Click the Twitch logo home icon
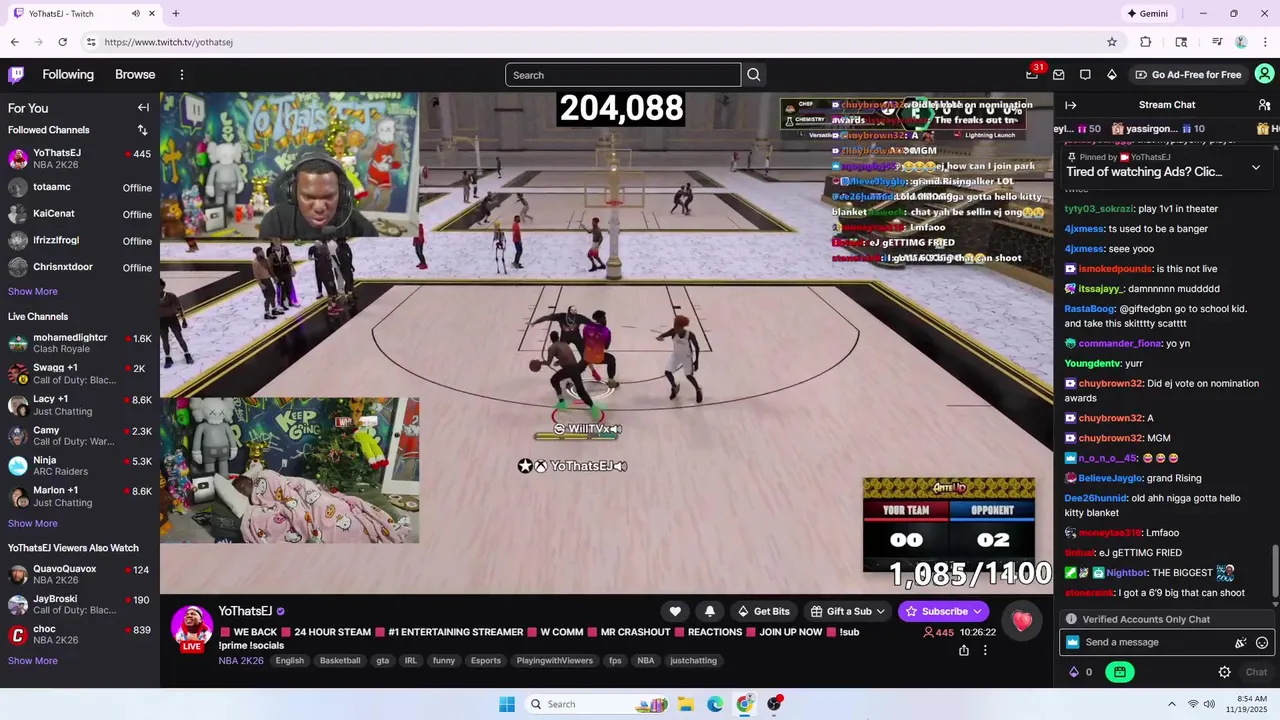 click(16, 74)
